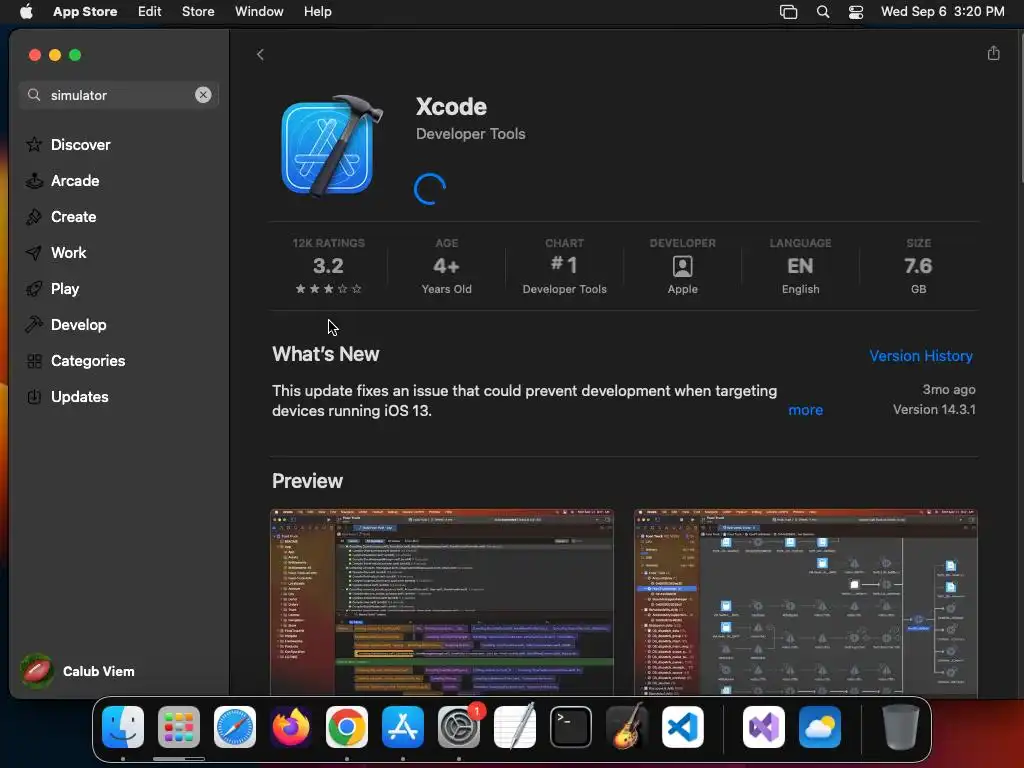
Task: Open TextEdit from the Dock
Action: click(515, 727)
